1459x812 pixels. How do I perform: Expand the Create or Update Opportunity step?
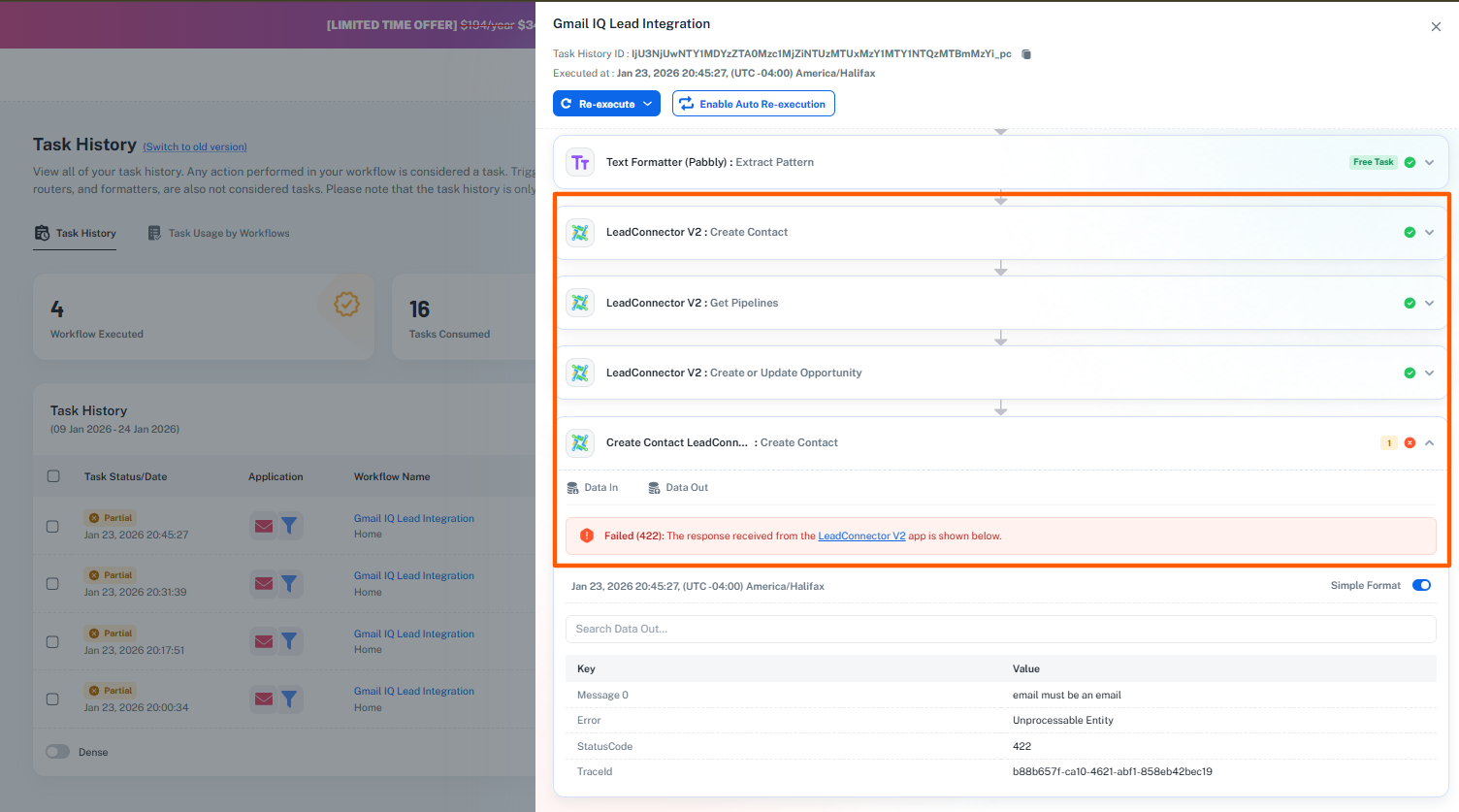point(1429,373)
